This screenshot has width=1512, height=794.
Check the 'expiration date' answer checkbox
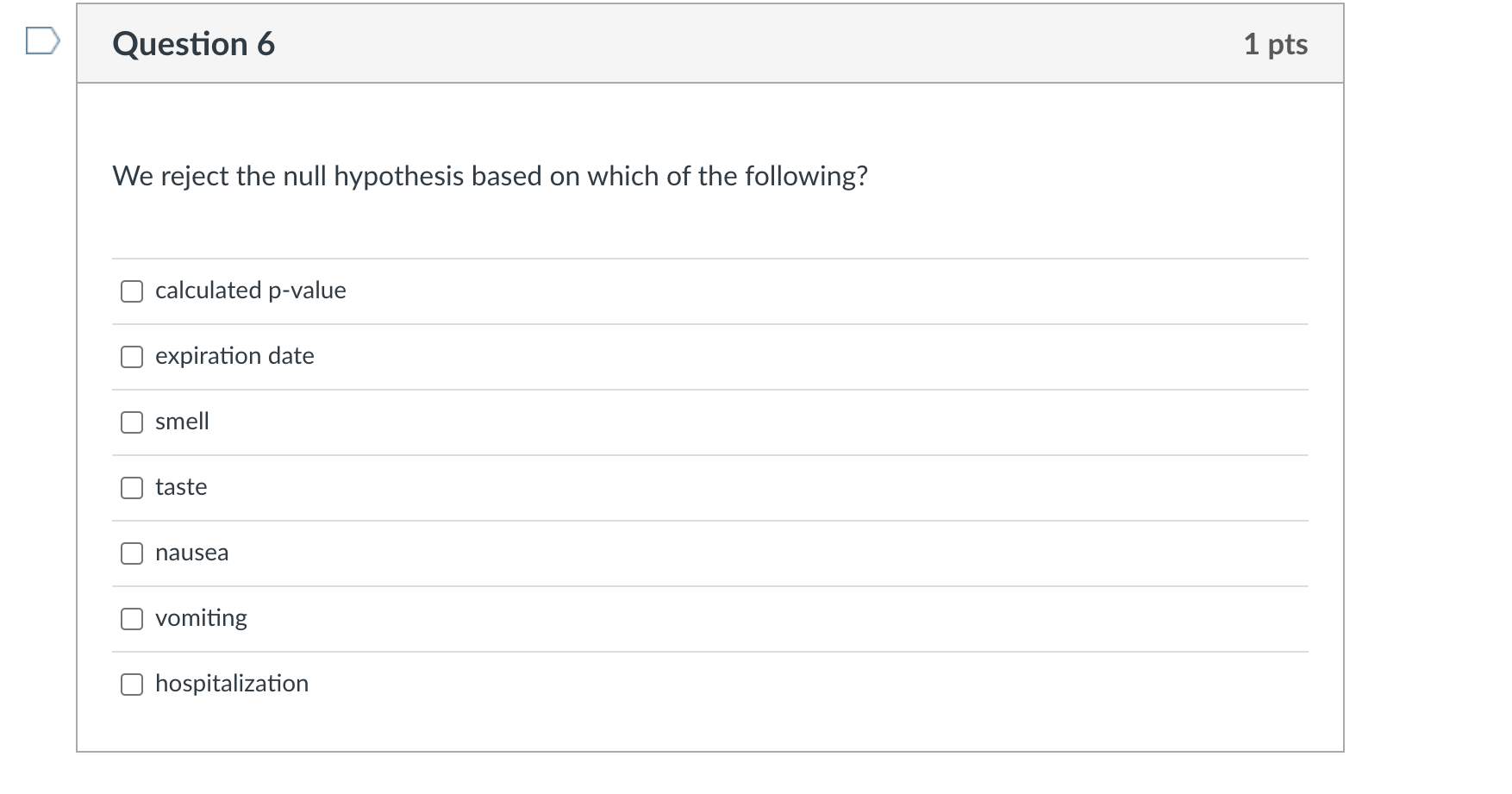point(131,357)
